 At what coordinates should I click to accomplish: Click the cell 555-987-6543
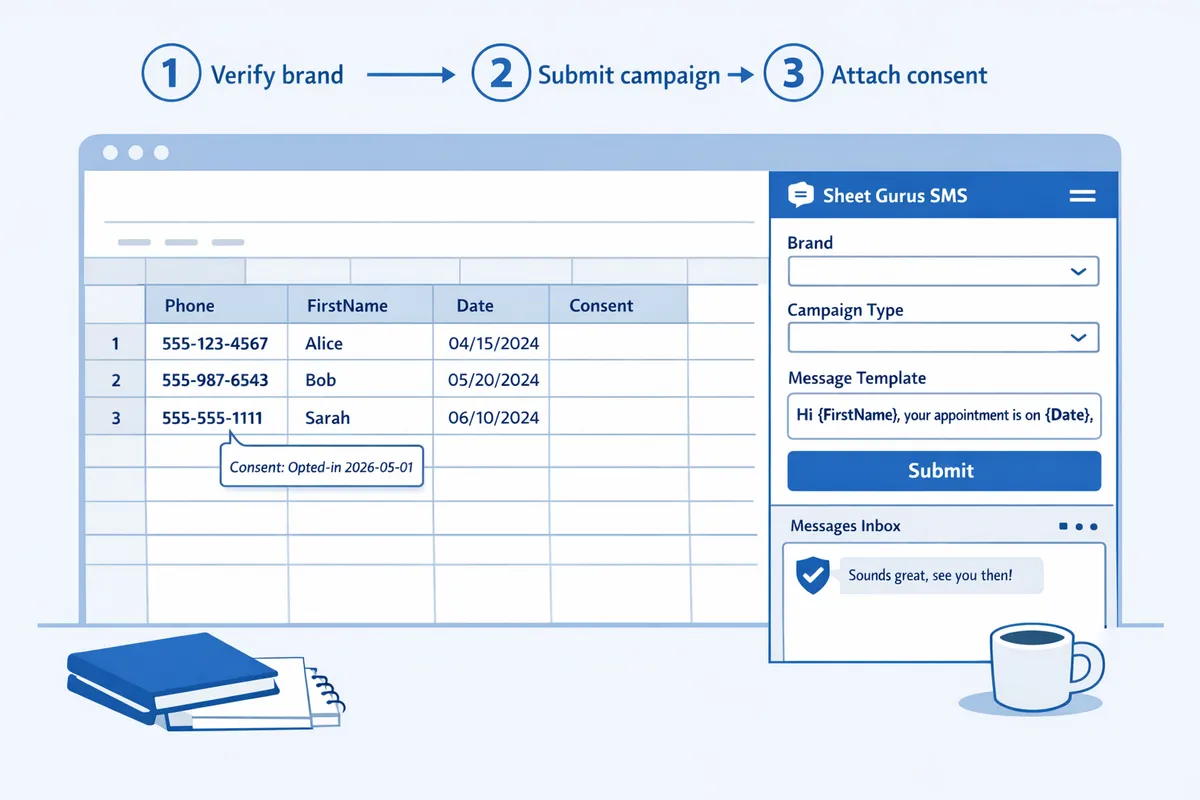217,380
